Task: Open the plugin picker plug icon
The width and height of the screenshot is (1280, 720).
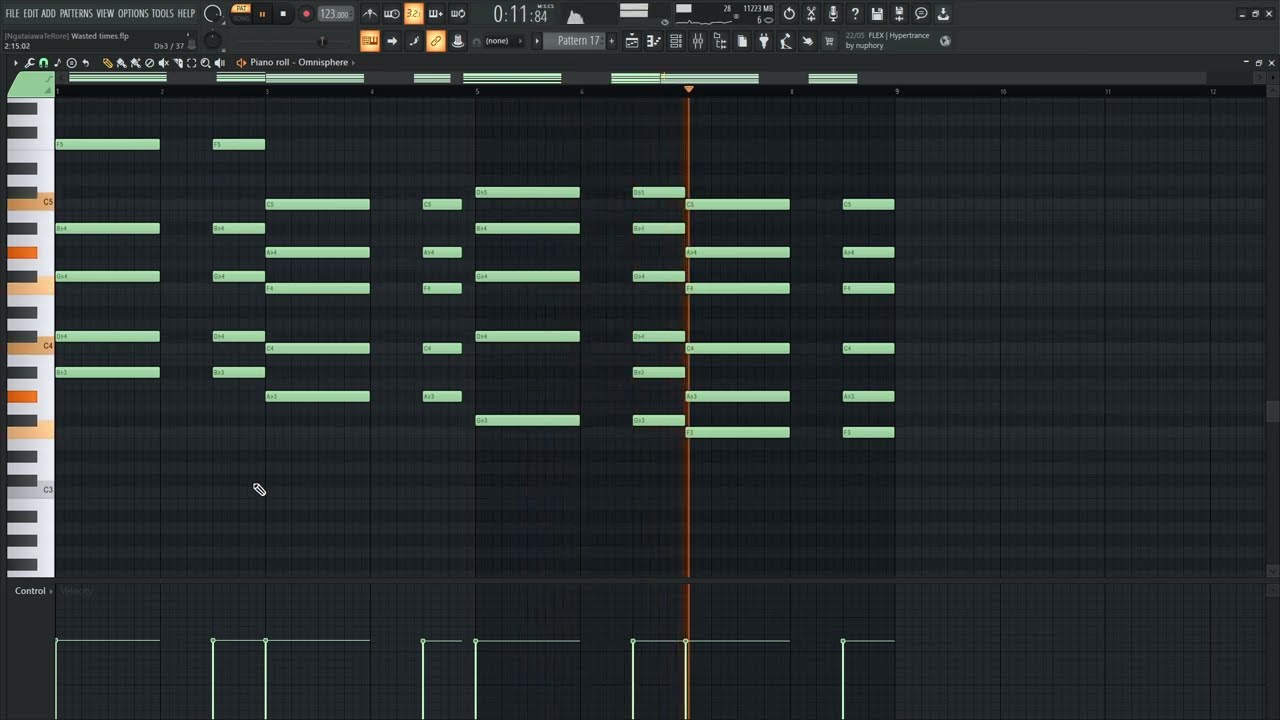Action: [763, 41]
